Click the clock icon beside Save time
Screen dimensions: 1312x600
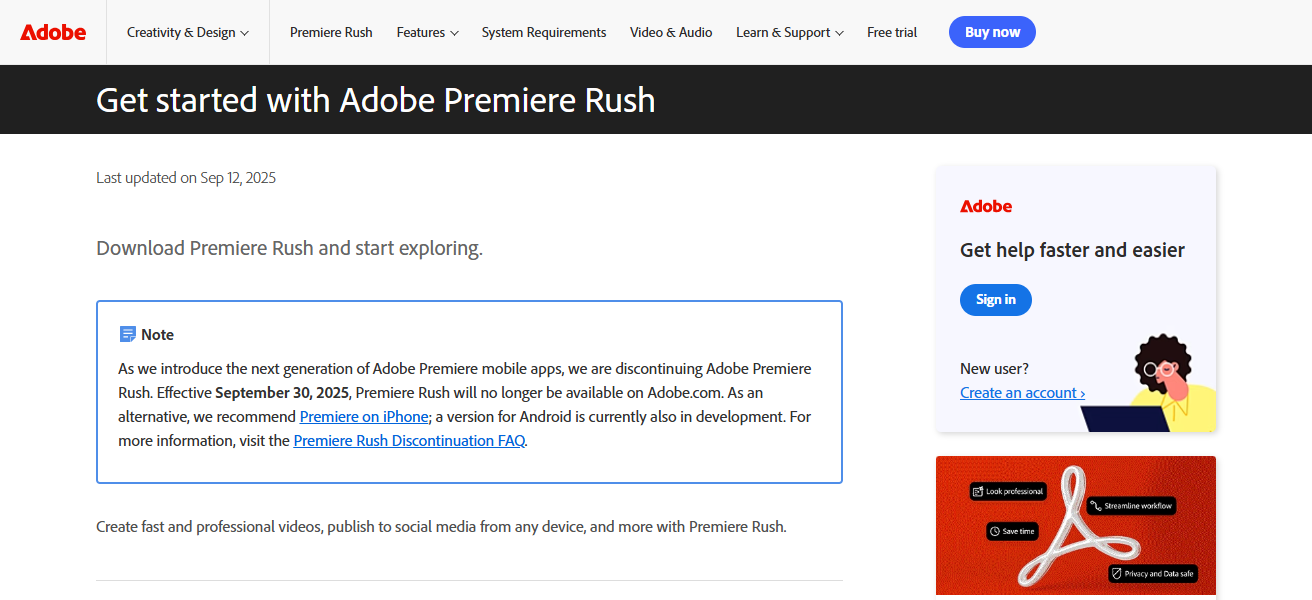click(994, 531)
